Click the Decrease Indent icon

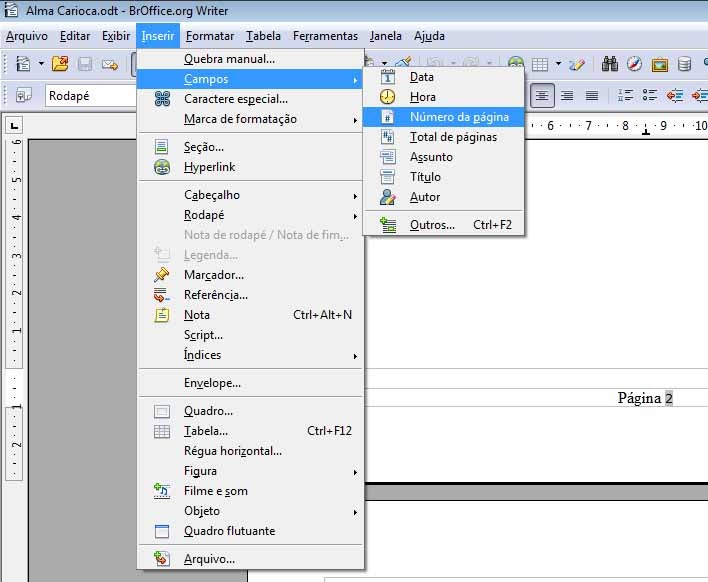675,95
